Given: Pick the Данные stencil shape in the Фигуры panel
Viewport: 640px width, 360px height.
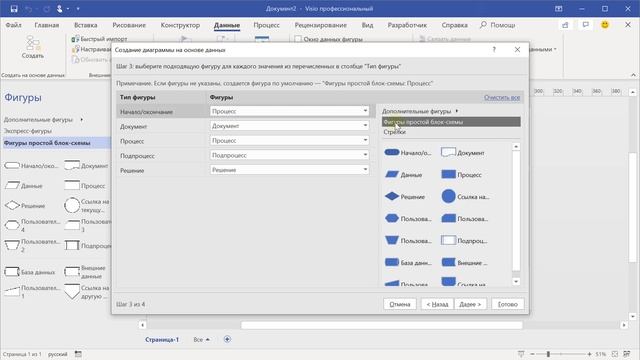Looking at the screenshot, I should (x=24, y=186).
